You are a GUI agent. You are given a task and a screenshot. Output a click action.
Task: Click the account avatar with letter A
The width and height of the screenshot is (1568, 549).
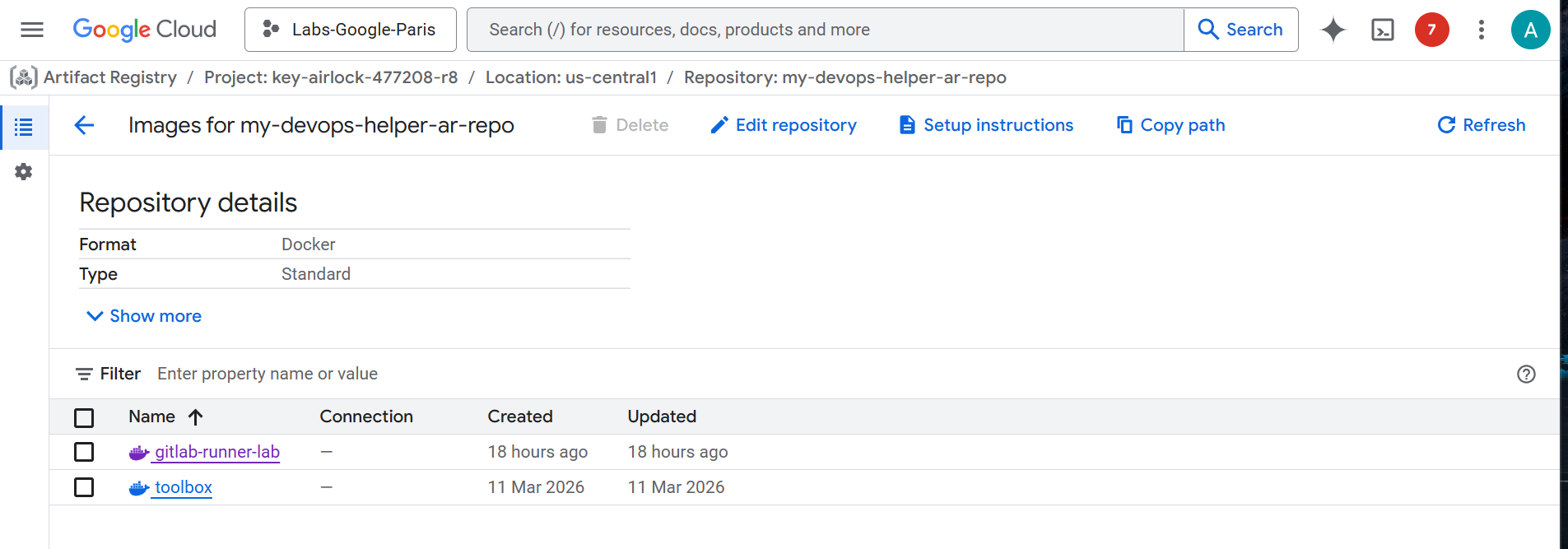pos(1530,30)
